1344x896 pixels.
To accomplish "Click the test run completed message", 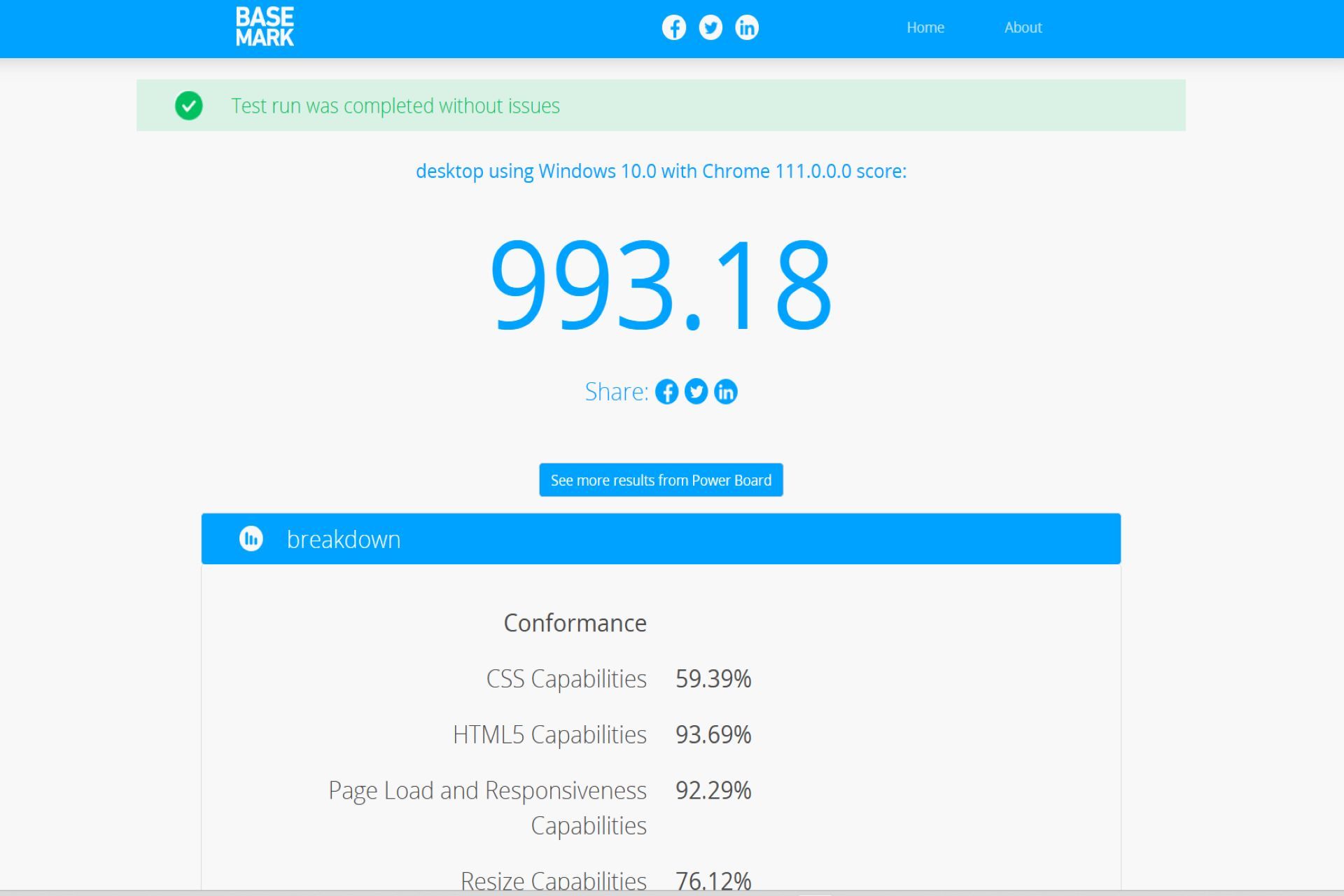I will coord(395,106).
